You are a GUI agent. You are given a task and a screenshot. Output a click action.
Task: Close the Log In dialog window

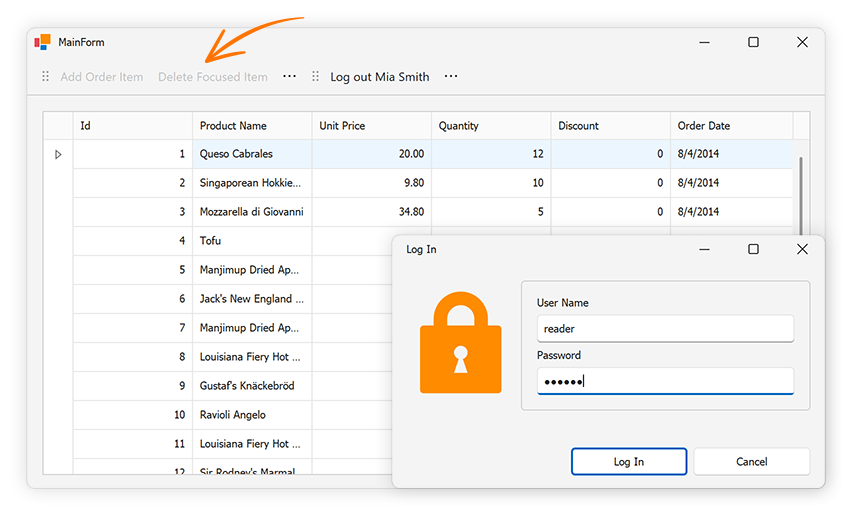[802, 249]
